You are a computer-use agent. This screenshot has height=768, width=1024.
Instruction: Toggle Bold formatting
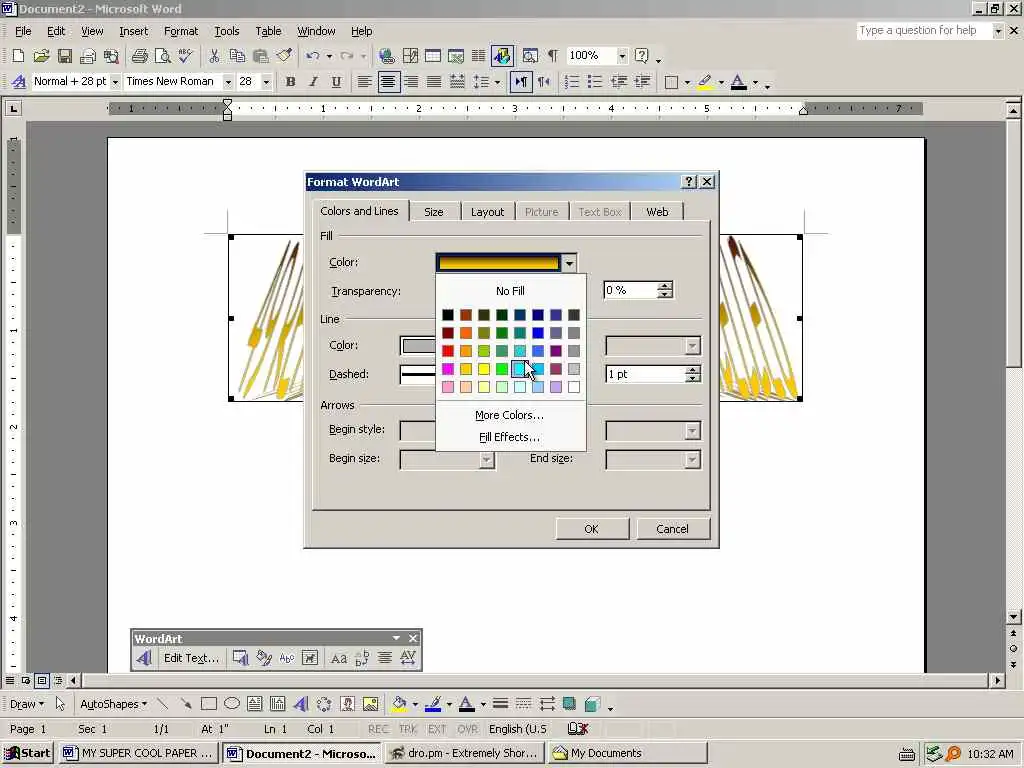point(291,82)
